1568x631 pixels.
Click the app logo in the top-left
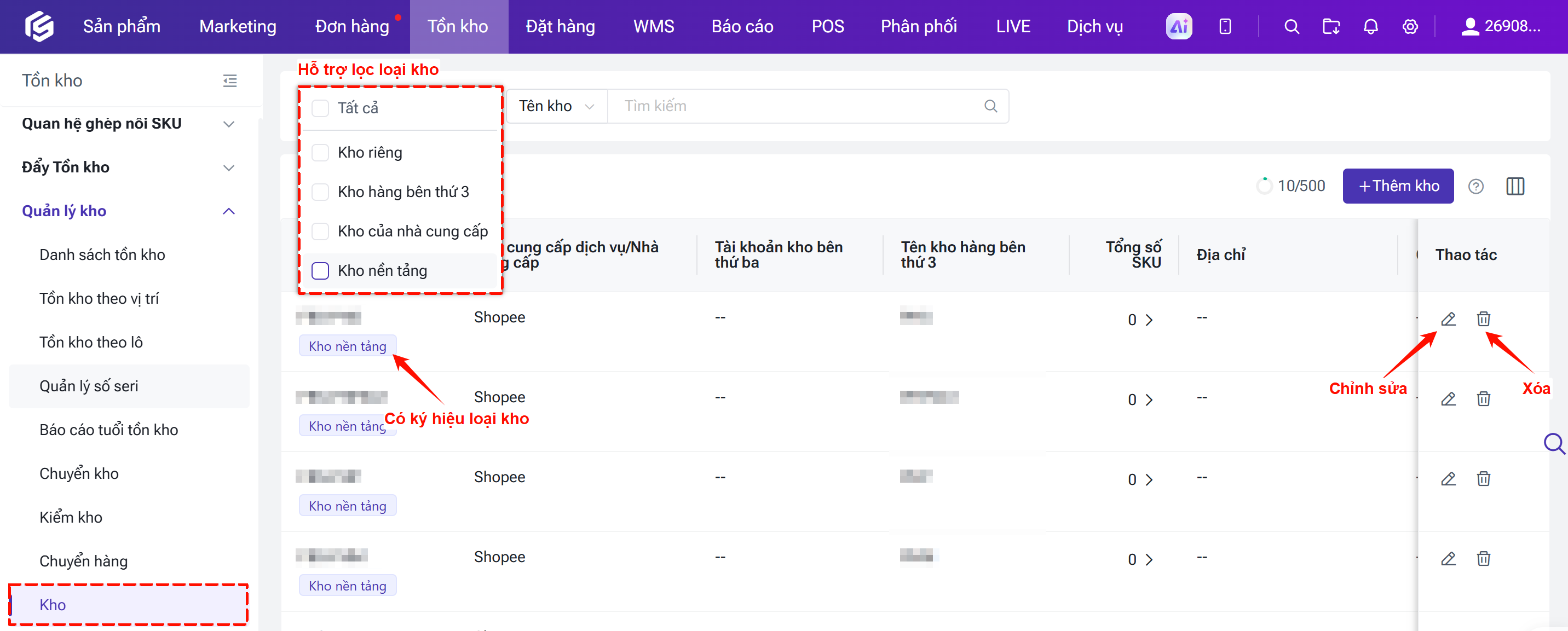click(x=39, y=26)
